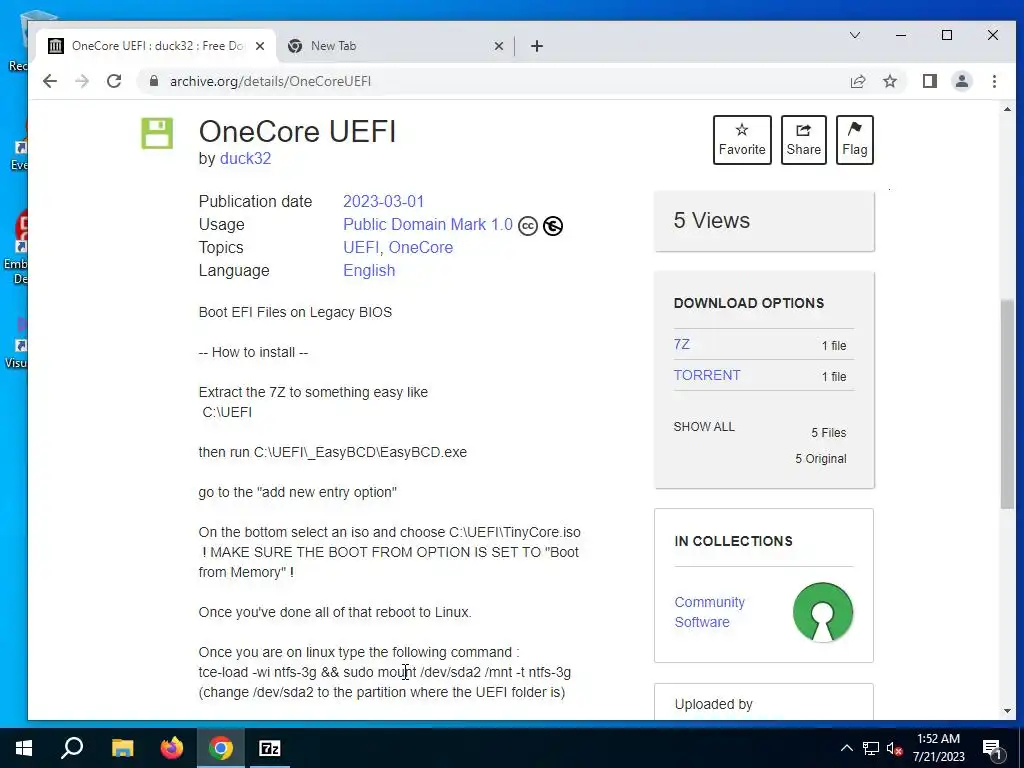The image size is (1024, 768).
Task: Open Public Domain Mark 1.0 link
Action: (x=428, y=225)
